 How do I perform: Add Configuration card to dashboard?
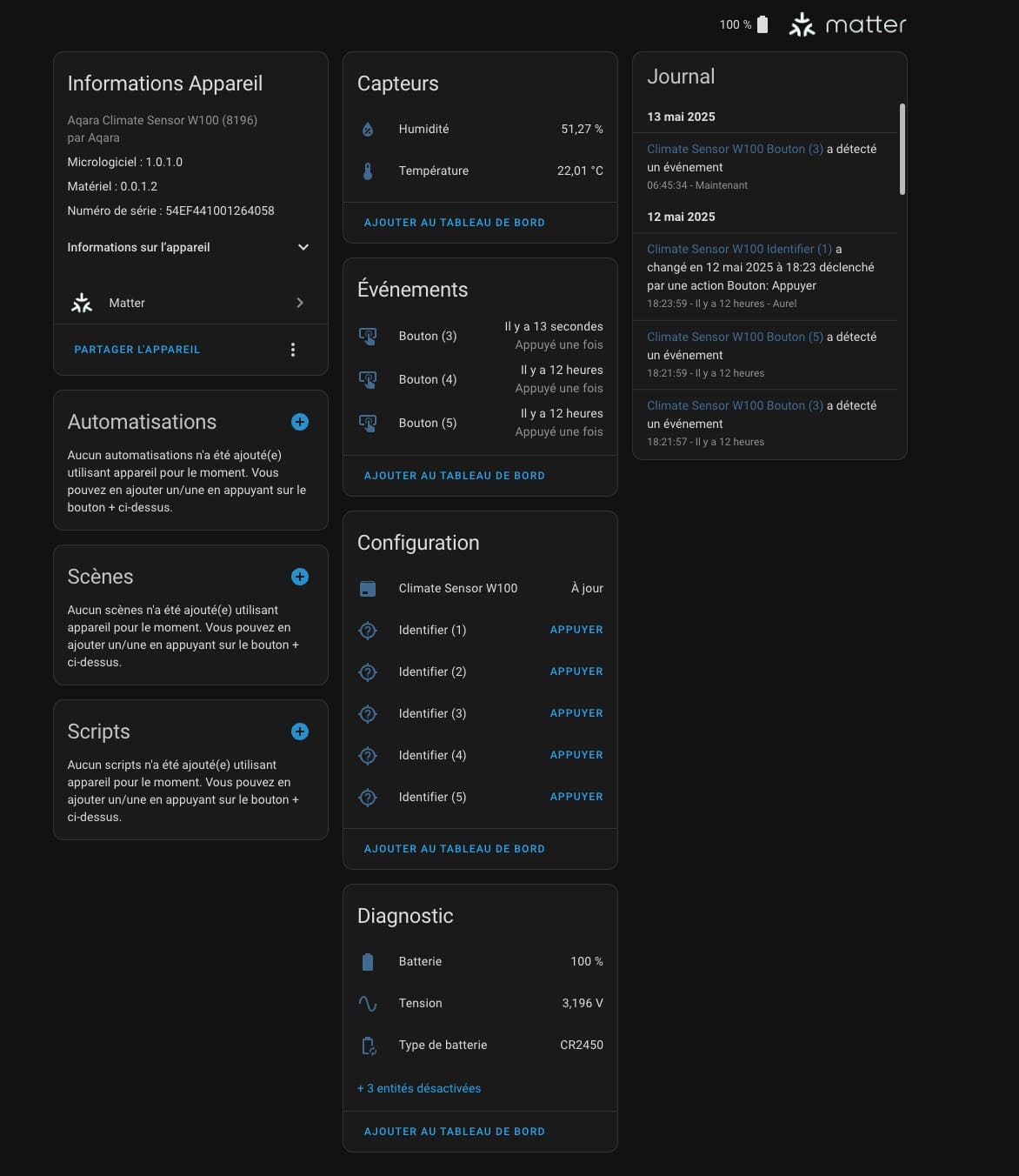coord(455,849)
